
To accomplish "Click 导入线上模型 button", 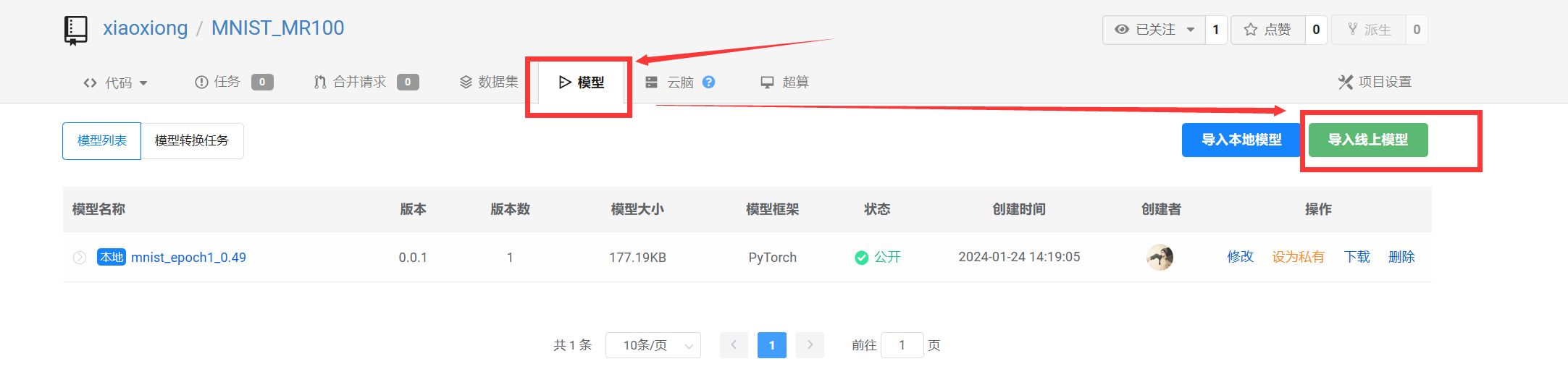I will pos(1368,140).
